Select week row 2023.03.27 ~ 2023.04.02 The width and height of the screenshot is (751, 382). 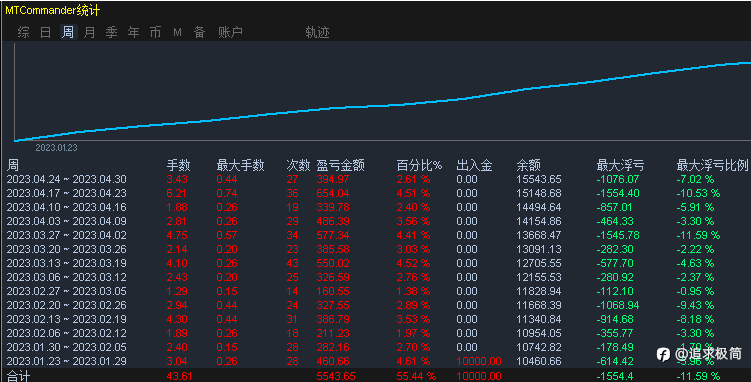click(x=376, y=236)
